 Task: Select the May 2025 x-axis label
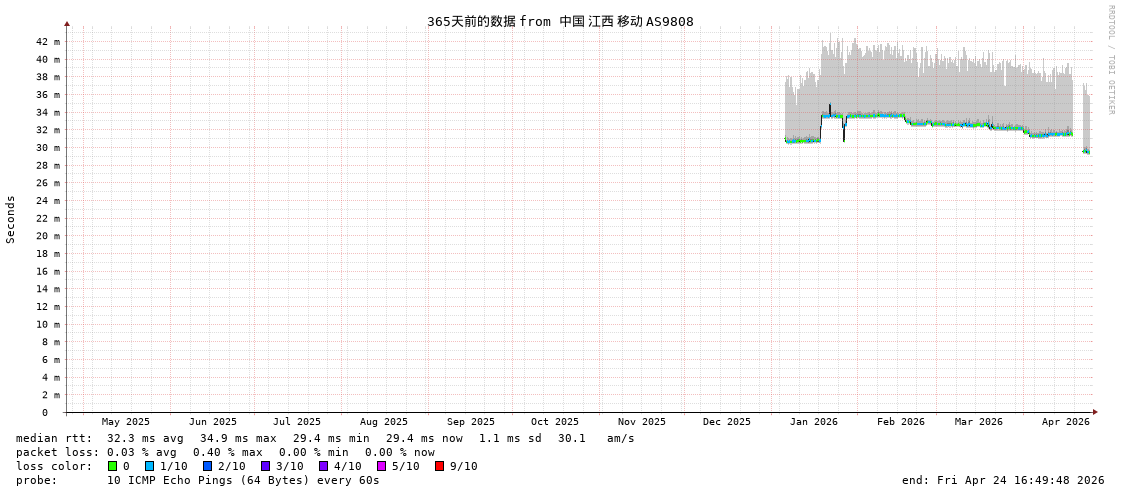pyautogui.click(x=126, y=422)
